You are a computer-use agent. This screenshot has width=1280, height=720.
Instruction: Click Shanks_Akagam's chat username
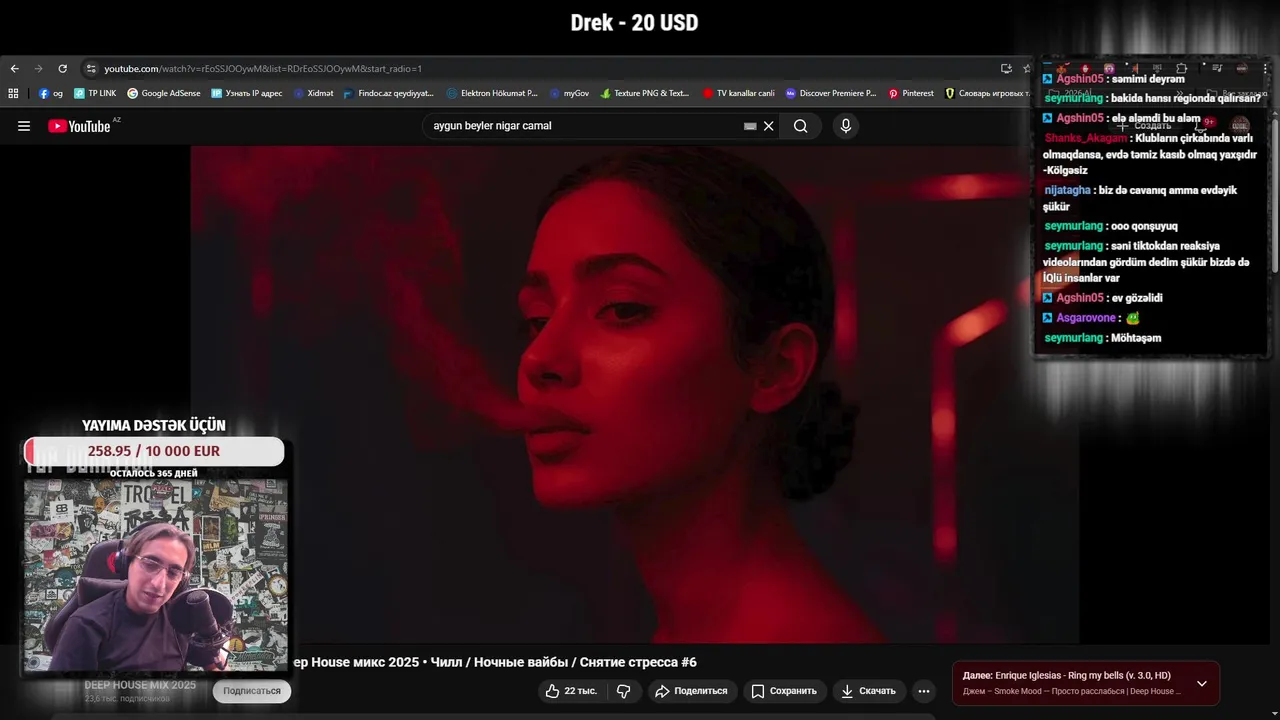click(1086, 139)
